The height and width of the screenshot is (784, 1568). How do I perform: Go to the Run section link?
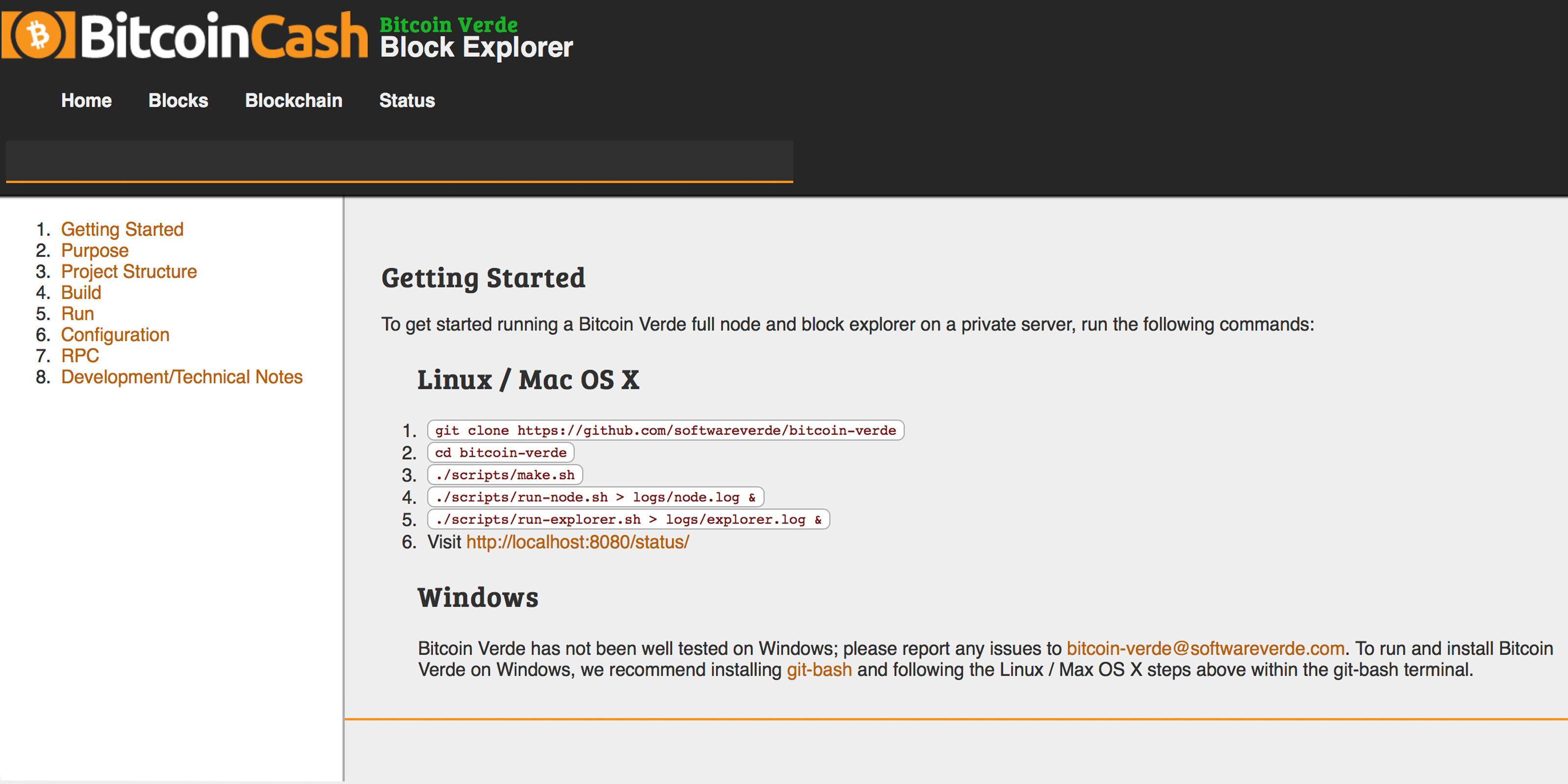point(77,314)
